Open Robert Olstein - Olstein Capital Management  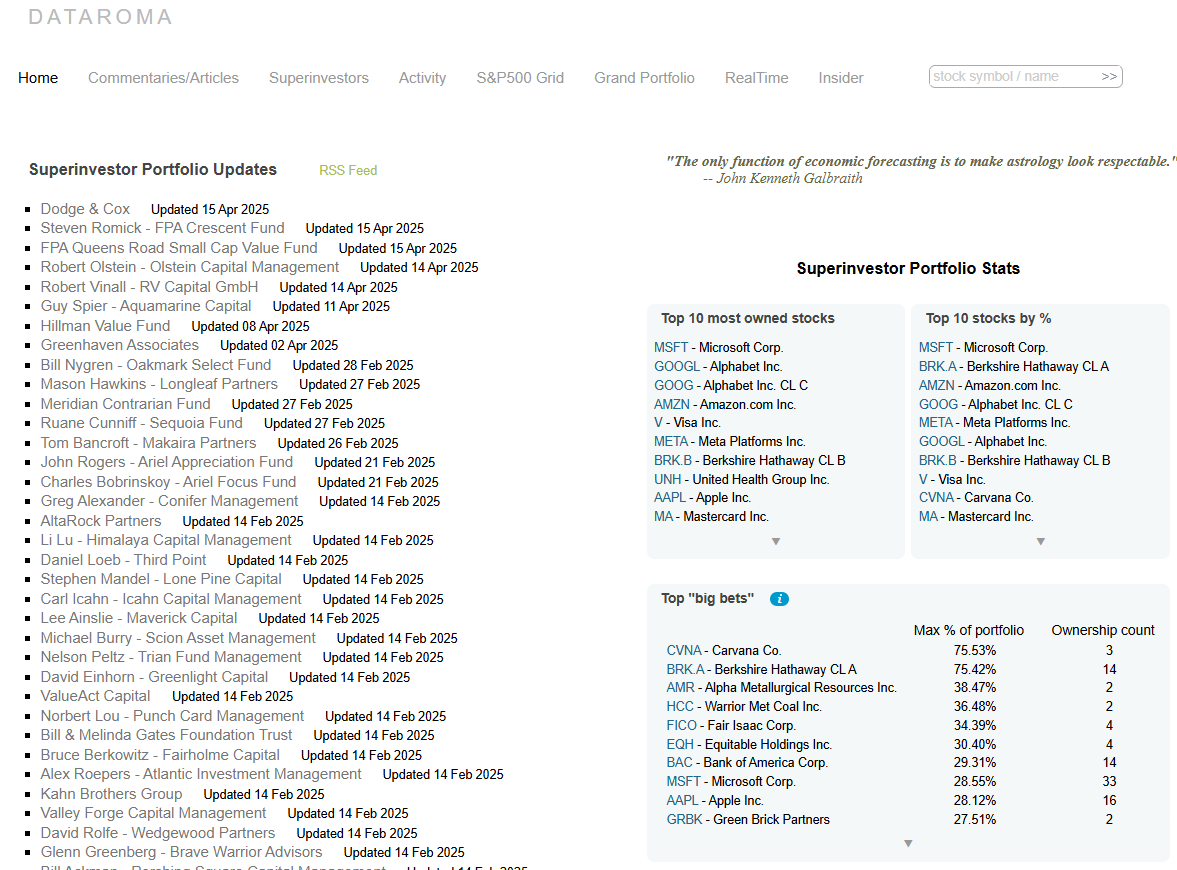tap(190, 266)
